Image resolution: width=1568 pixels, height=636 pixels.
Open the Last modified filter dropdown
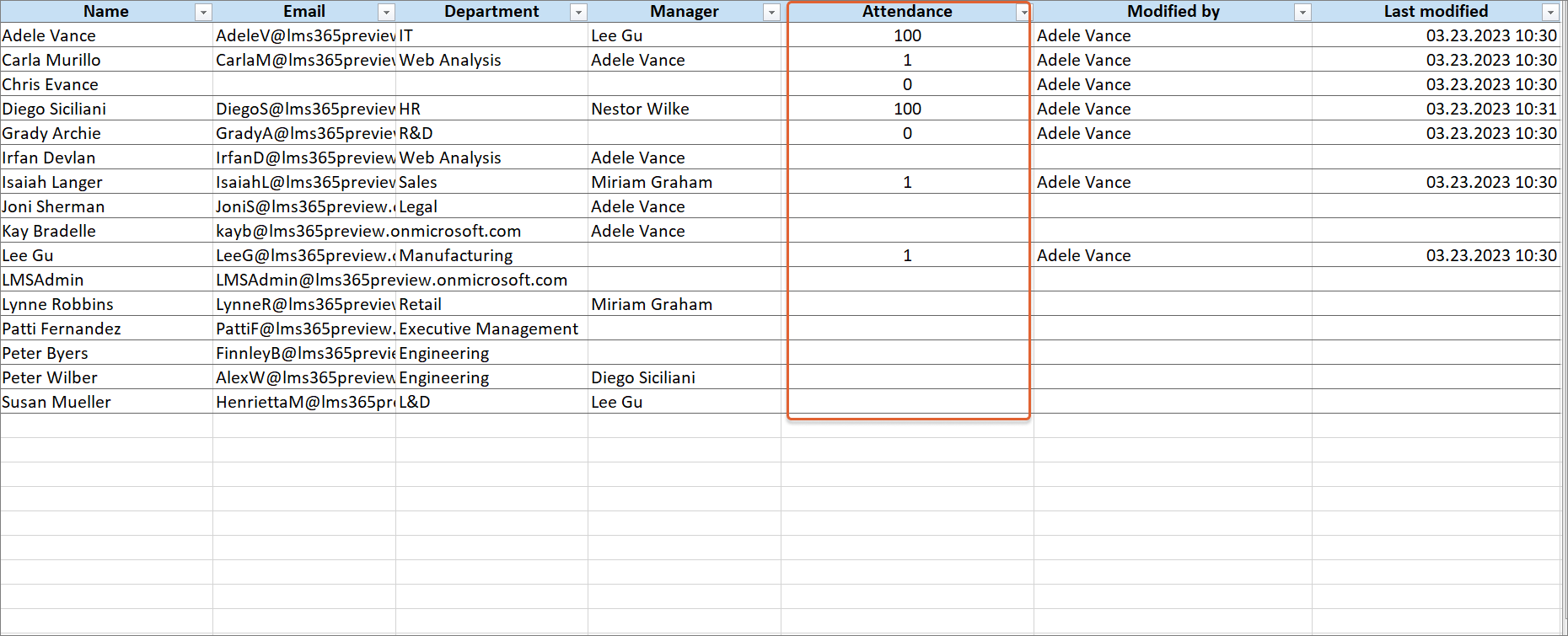pos(1549,12)
